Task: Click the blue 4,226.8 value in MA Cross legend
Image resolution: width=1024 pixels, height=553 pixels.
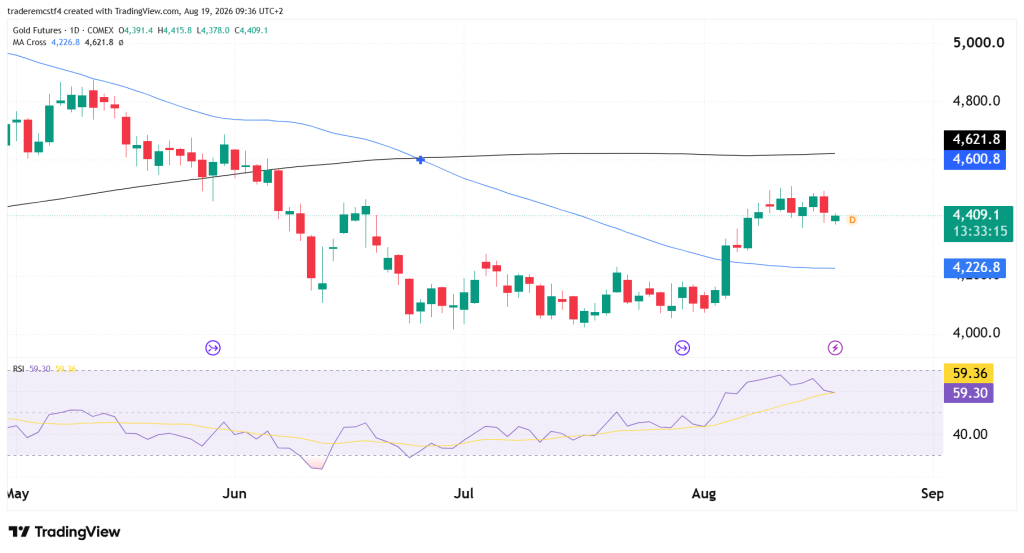Action: 65,42
